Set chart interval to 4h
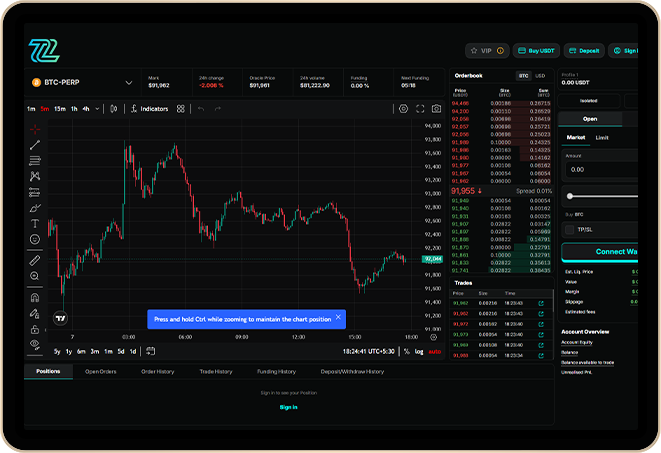Viewport: 661px width, 453px height. tap(86, 109)
